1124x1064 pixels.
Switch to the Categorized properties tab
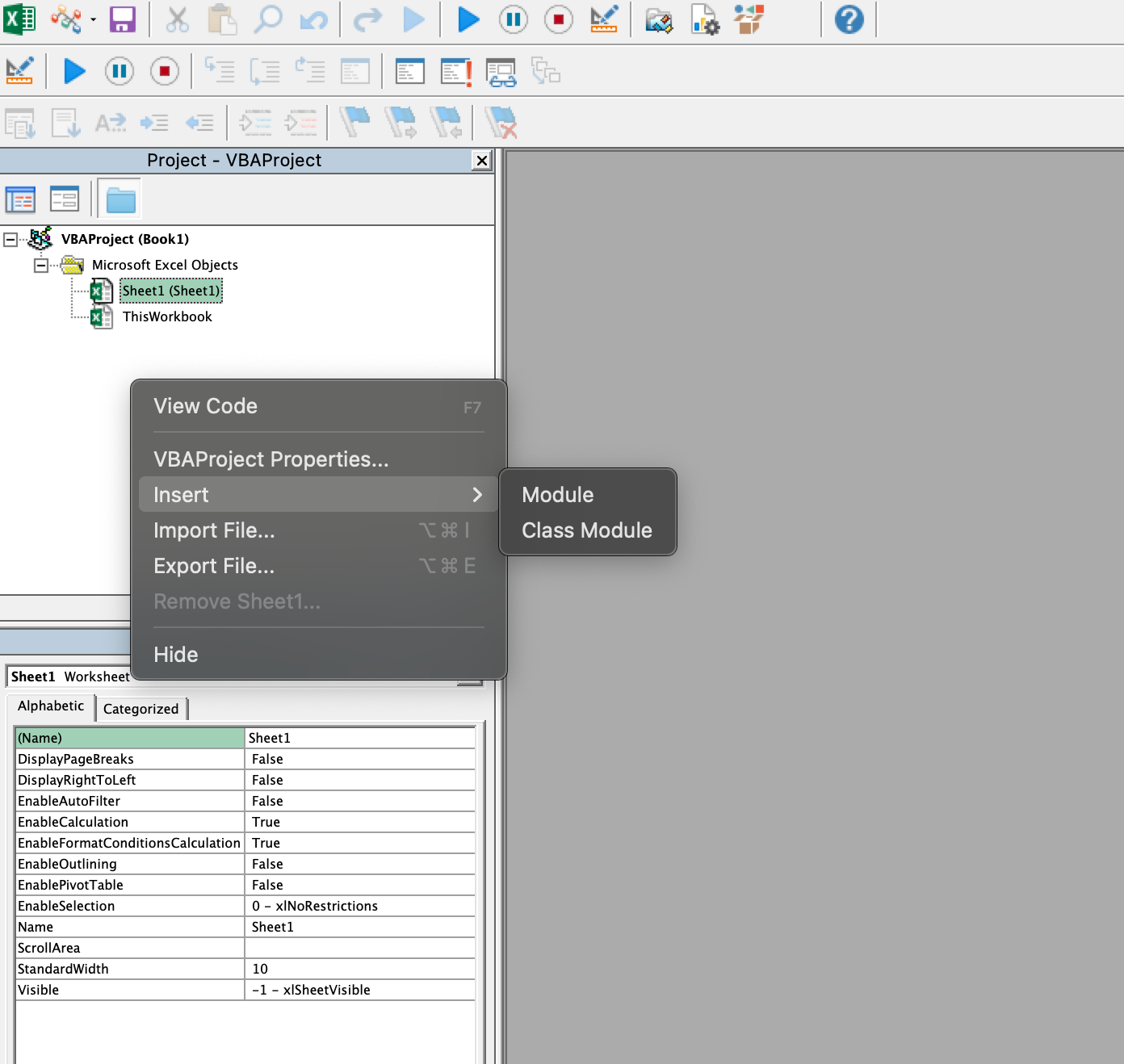(141, 709)
